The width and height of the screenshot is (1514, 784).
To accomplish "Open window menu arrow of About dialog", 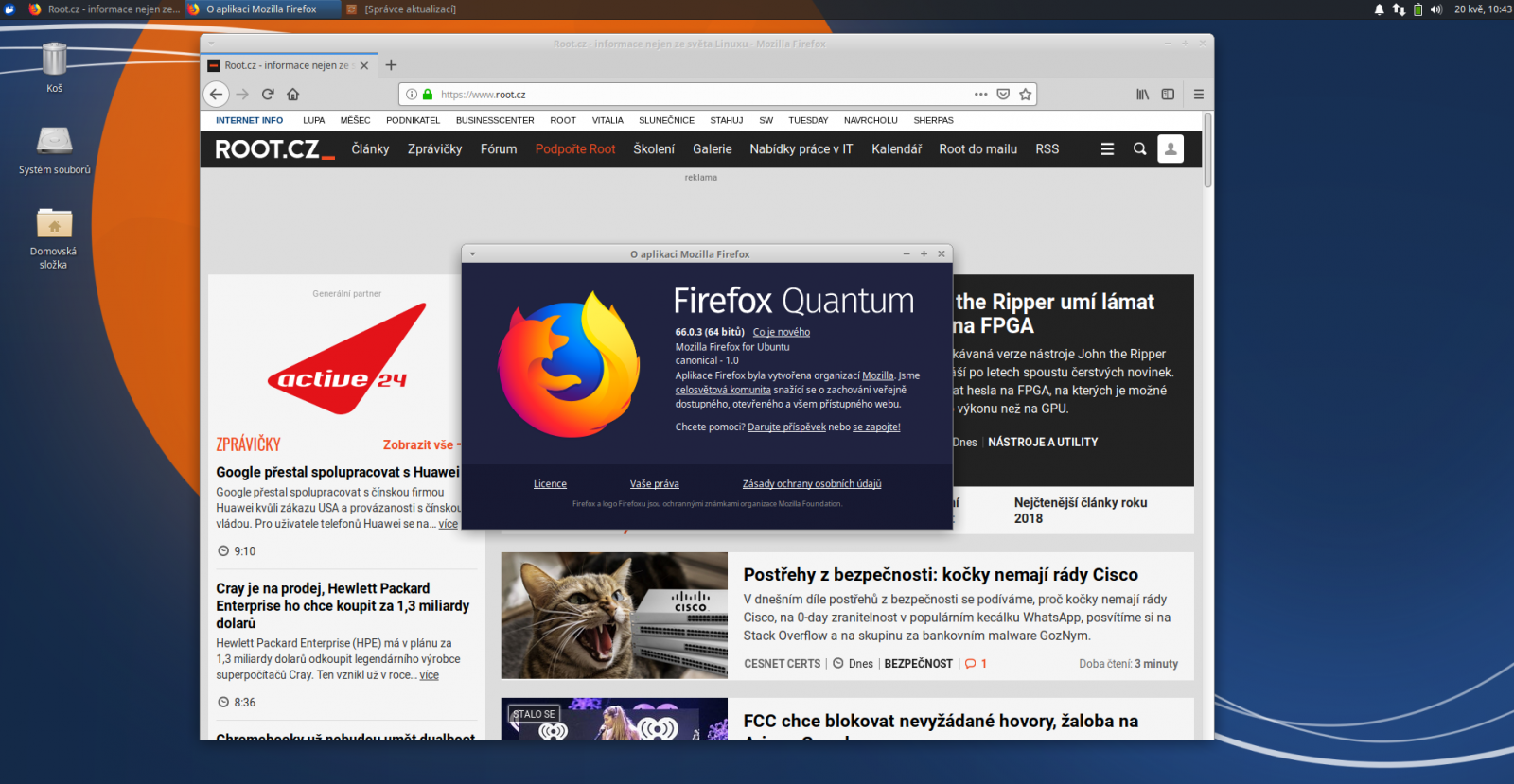I will [472, 253].
